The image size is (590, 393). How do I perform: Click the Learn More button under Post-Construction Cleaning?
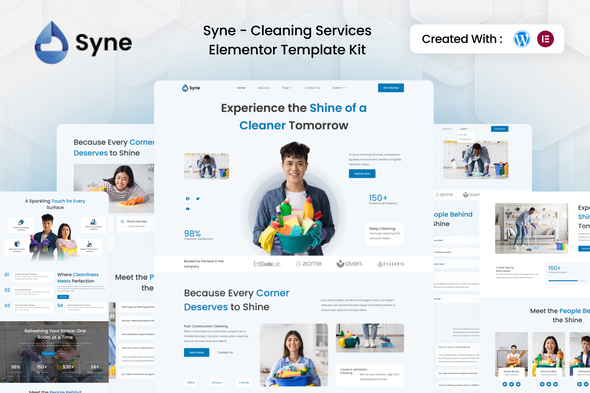(x=196, y=352)
